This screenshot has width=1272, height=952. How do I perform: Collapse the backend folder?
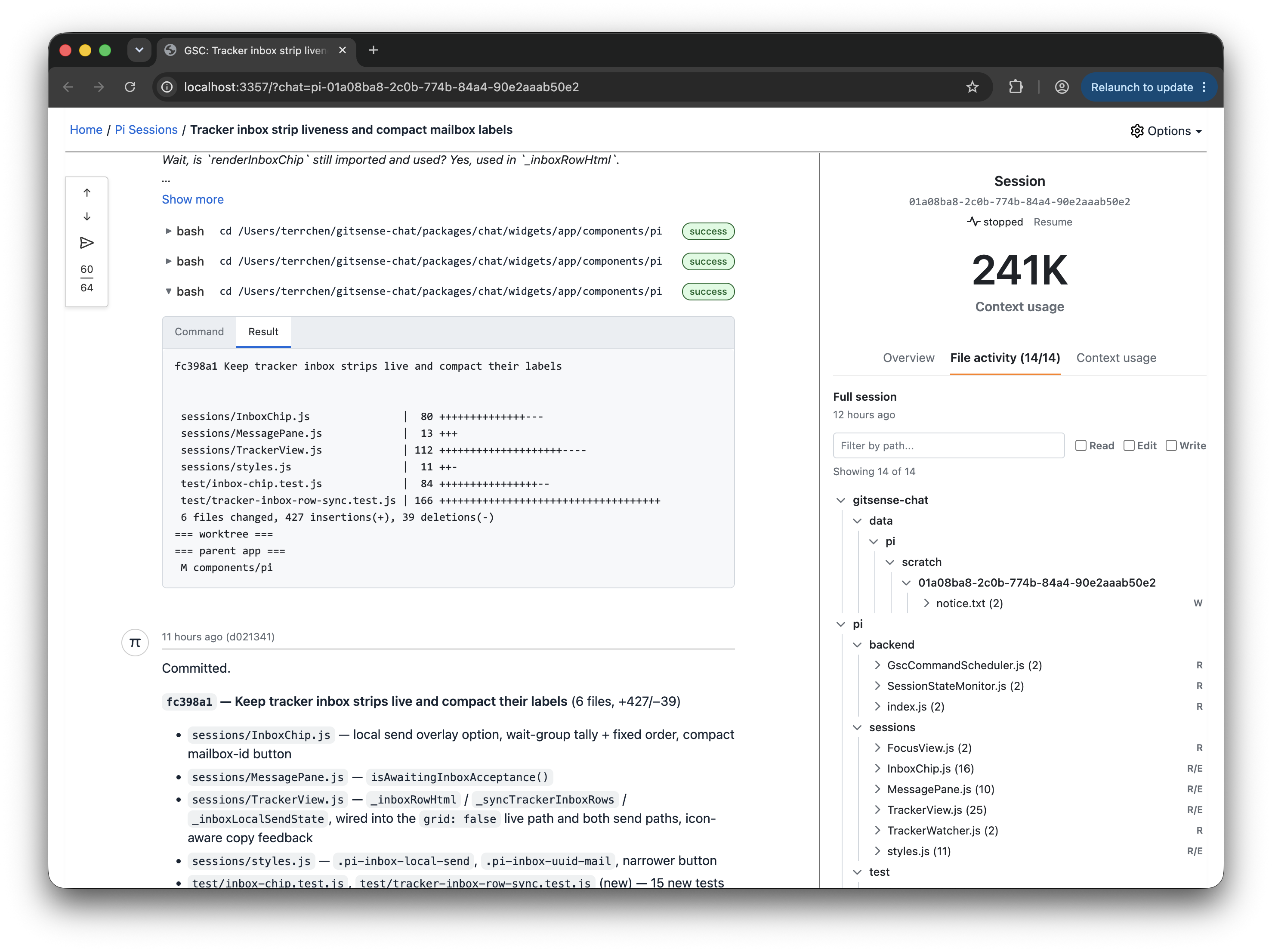coord(857,644)
